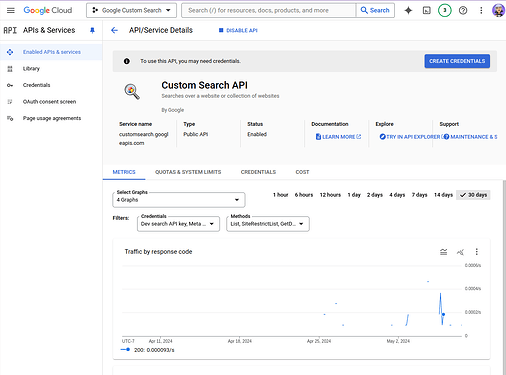Go back with the left arrow

pos(114,30)
